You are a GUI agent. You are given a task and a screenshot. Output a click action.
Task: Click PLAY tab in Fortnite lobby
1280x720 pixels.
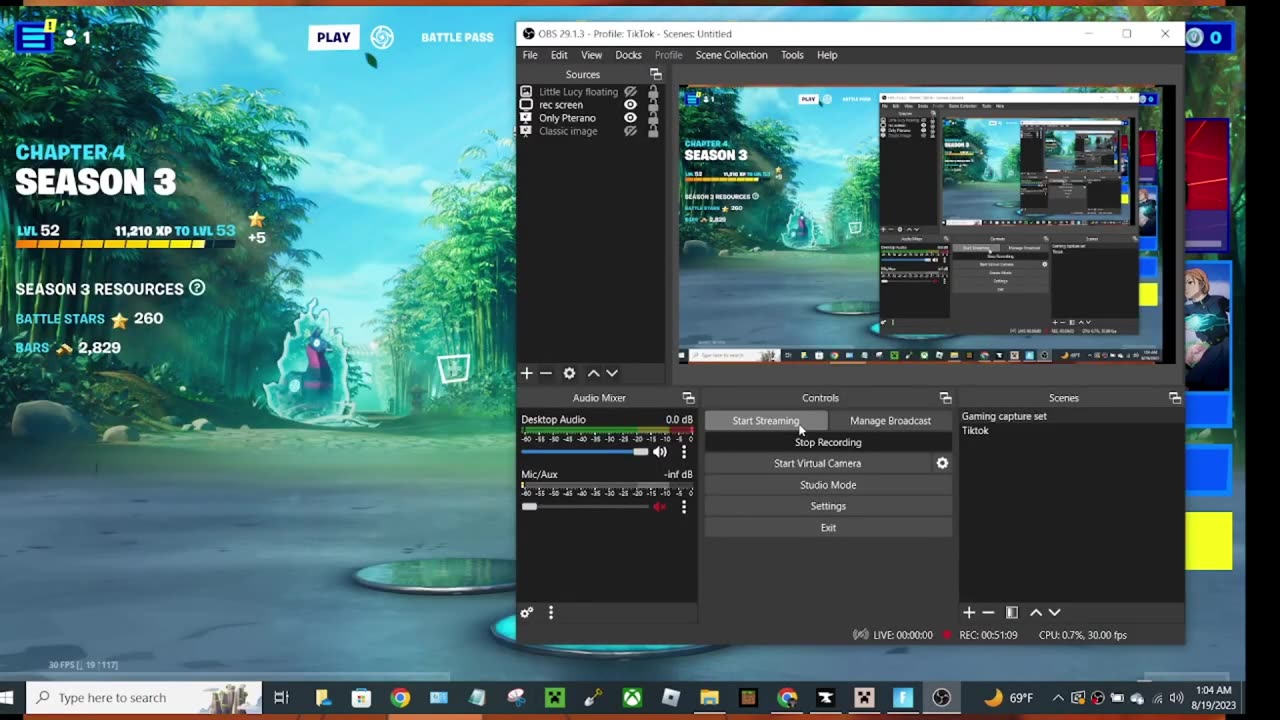pos(334,37)
